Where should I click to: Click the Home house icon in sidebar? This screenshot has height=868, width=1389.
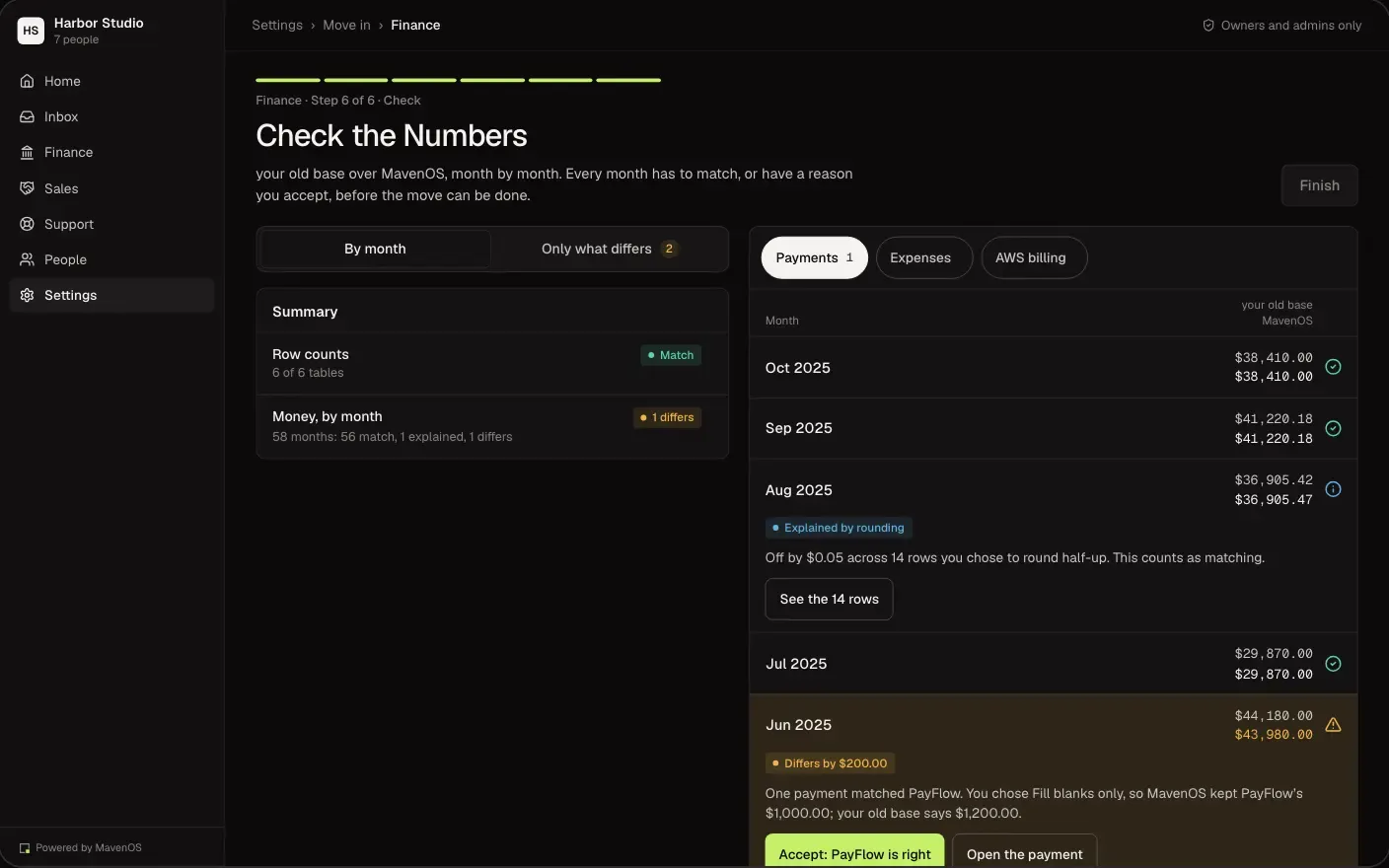pos(28,81)
